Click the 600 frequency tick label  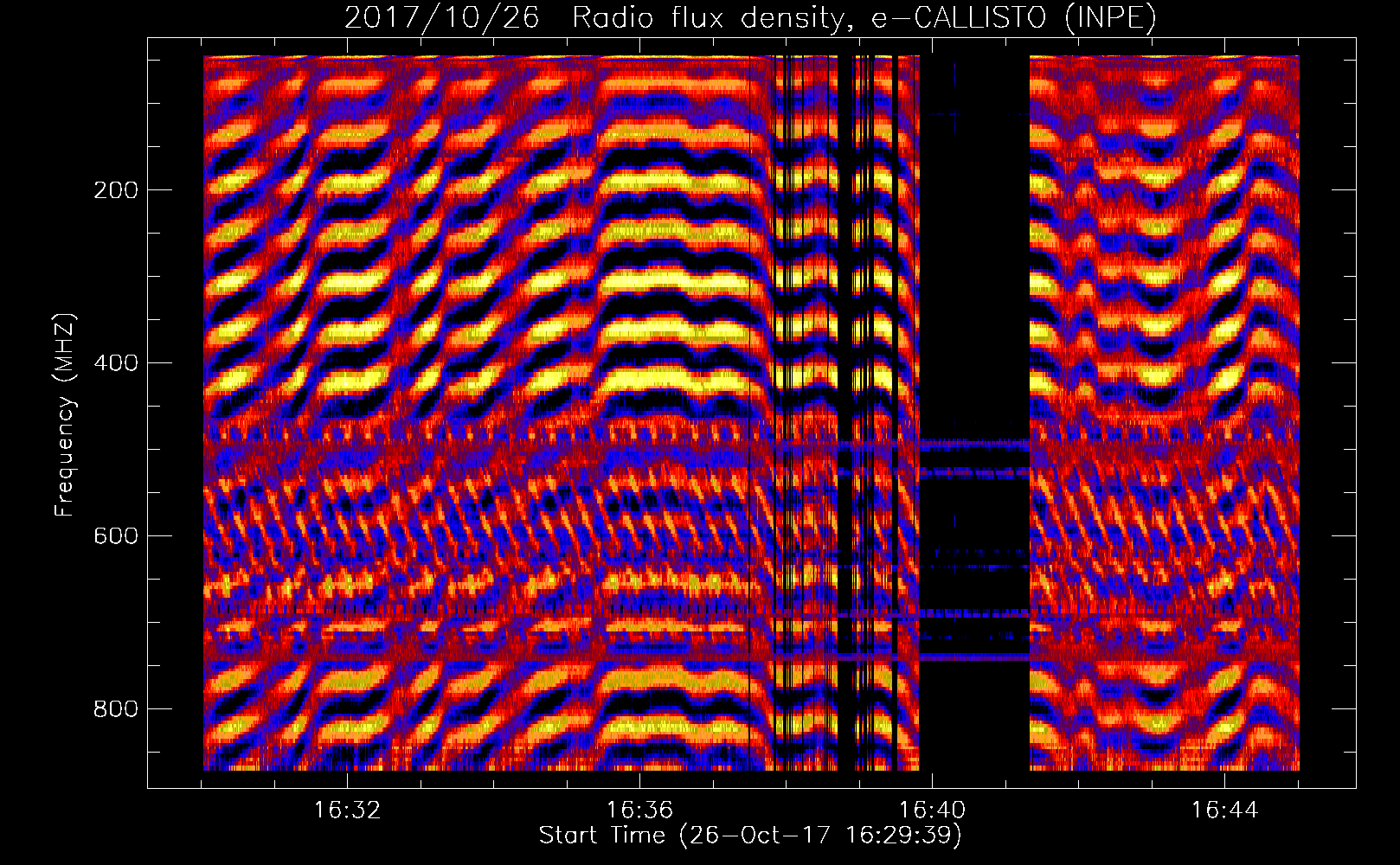tap(116, 536)
